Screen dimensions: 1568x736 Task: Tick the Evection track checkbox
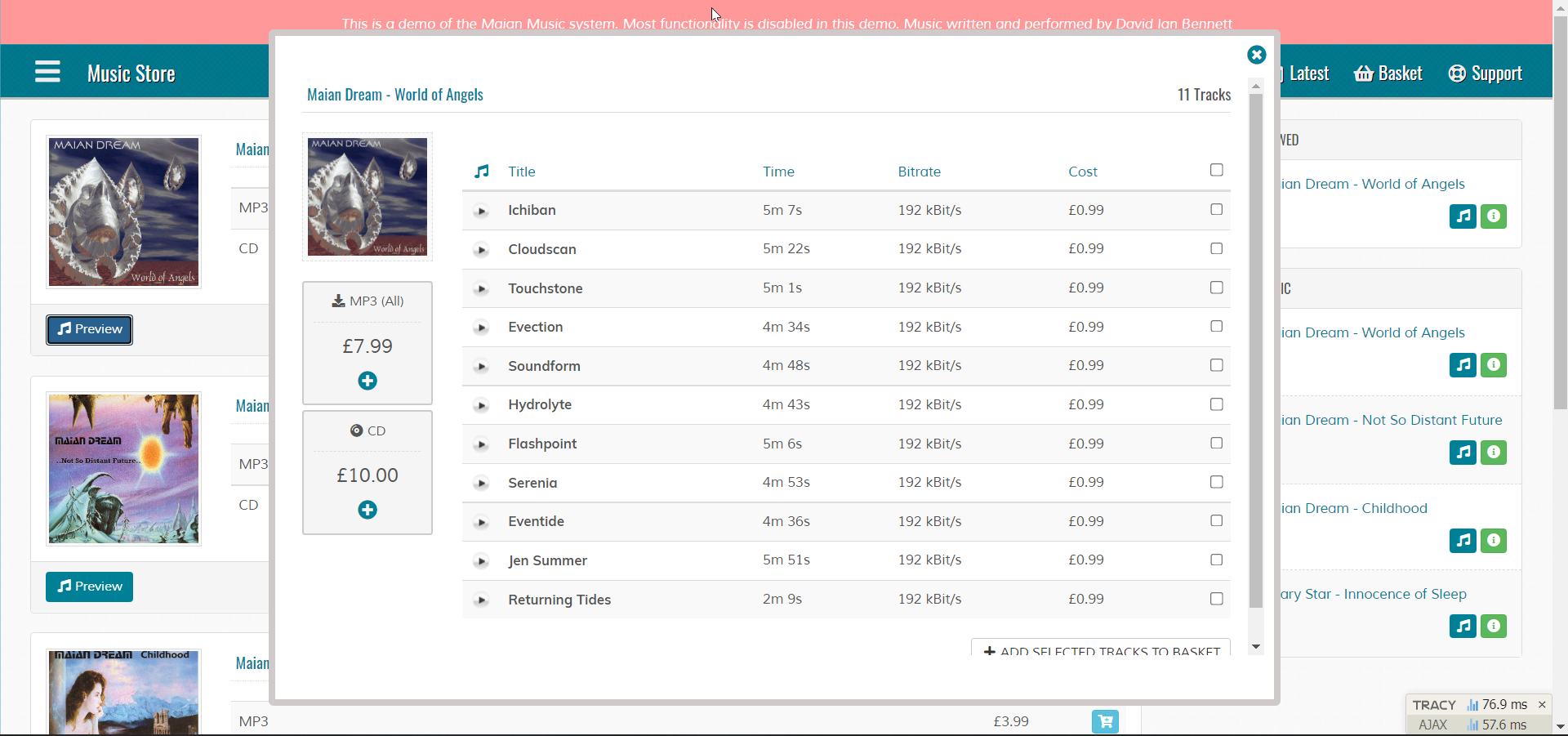click(x=1216, y=326)
